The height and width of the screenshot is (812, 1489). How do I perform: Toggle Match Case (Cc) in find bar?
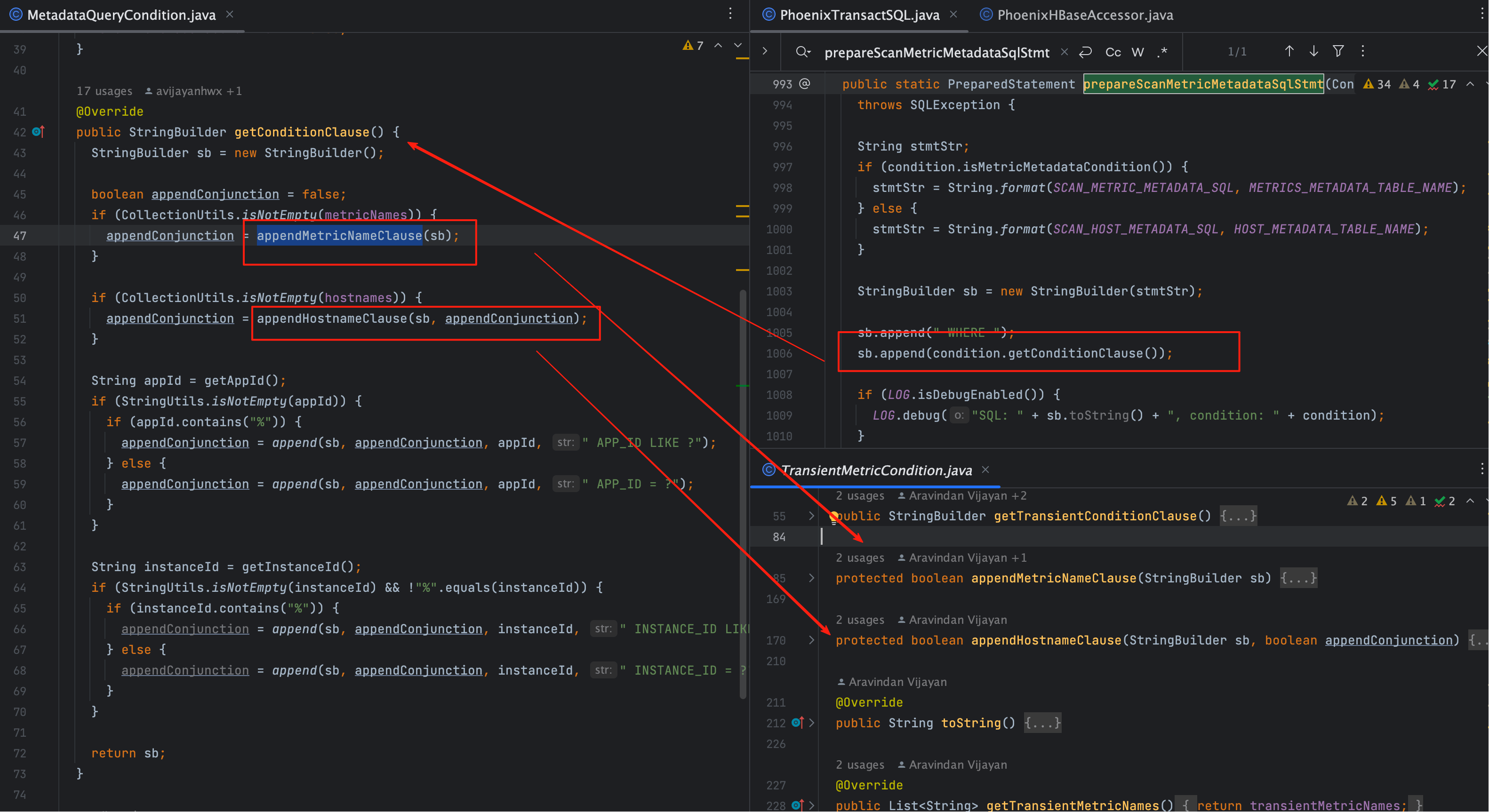(x=1113, y=52)
